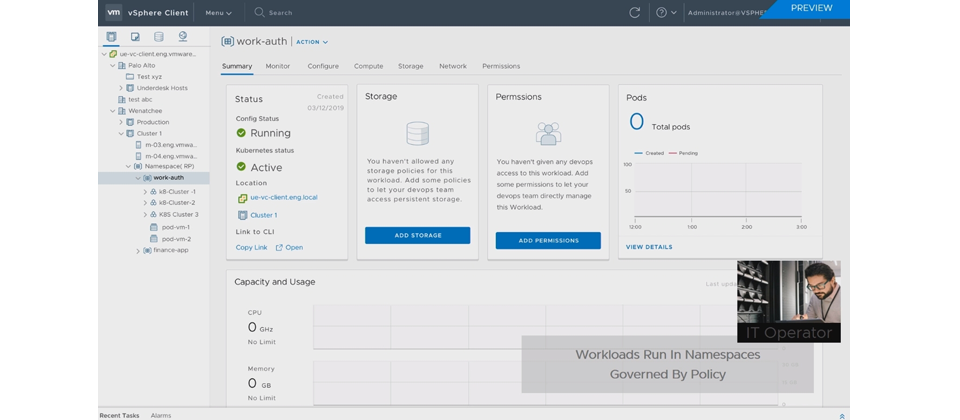960x420 pixels.
Task: Go to the Storage tab
Action: tap(411, 66)
